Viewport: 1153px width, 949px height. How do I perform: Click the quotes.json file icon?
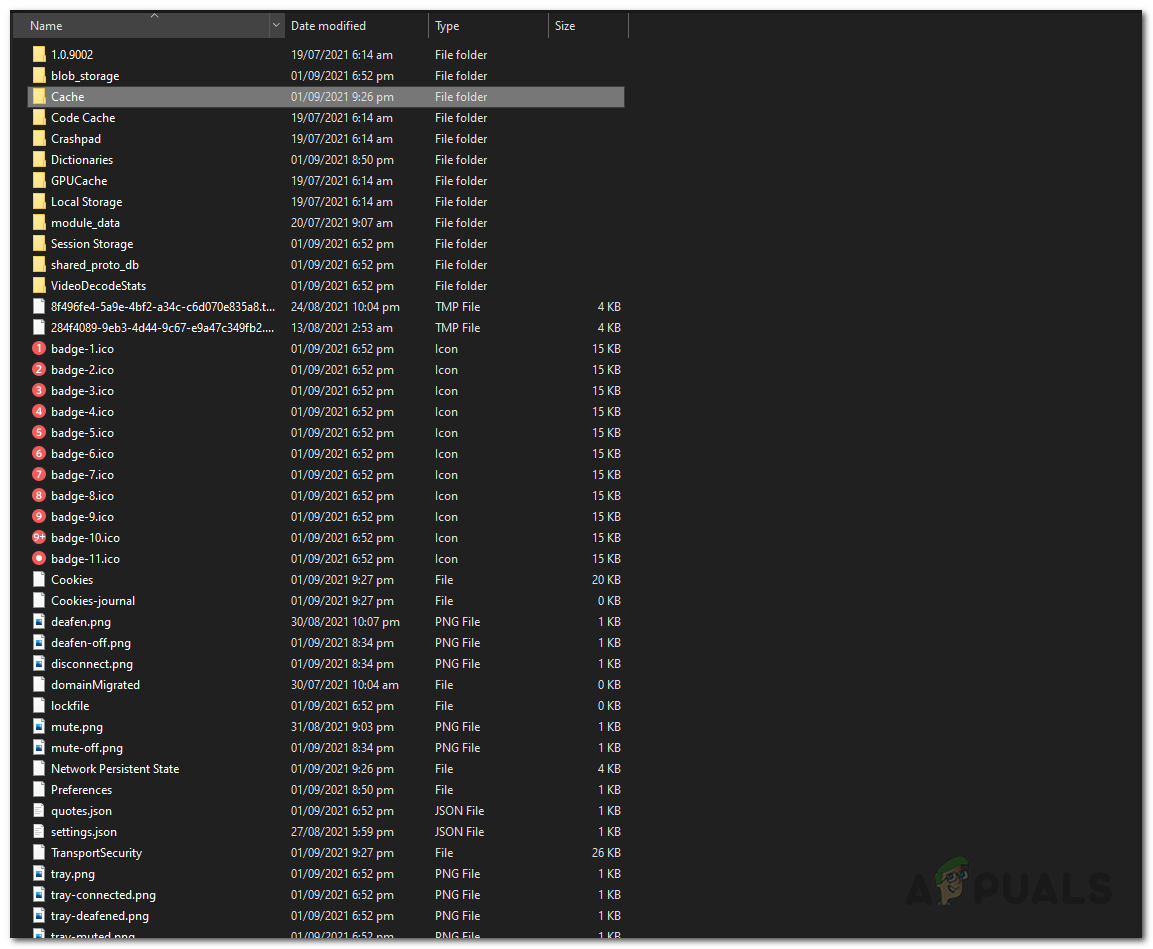39,811
